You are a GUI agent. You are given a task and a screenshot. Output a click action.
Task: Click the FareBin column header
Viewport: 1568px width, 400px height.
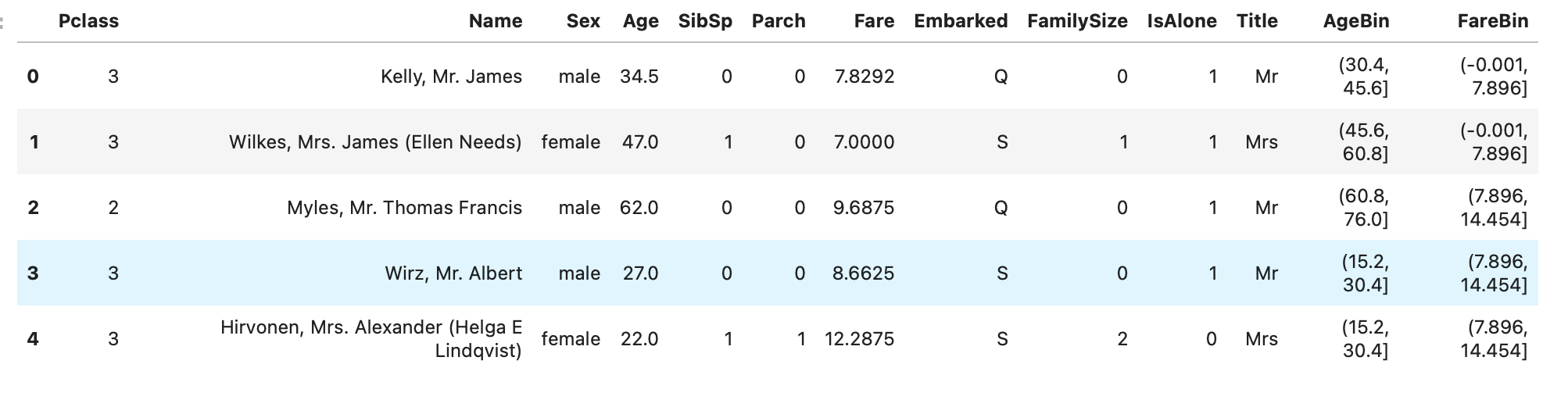(x=1492, y=21)
